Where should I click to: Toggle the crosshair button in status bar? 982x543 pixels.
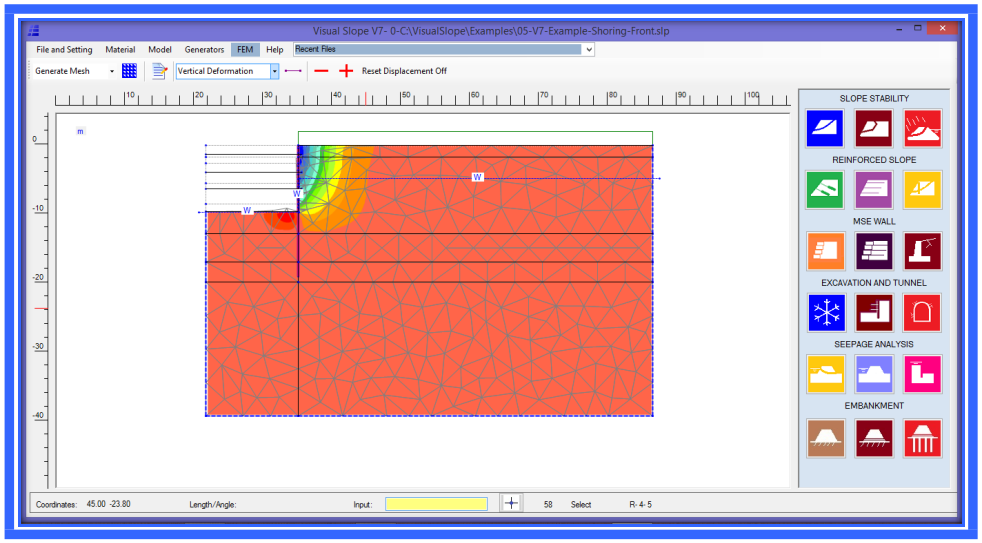[510, 504]
